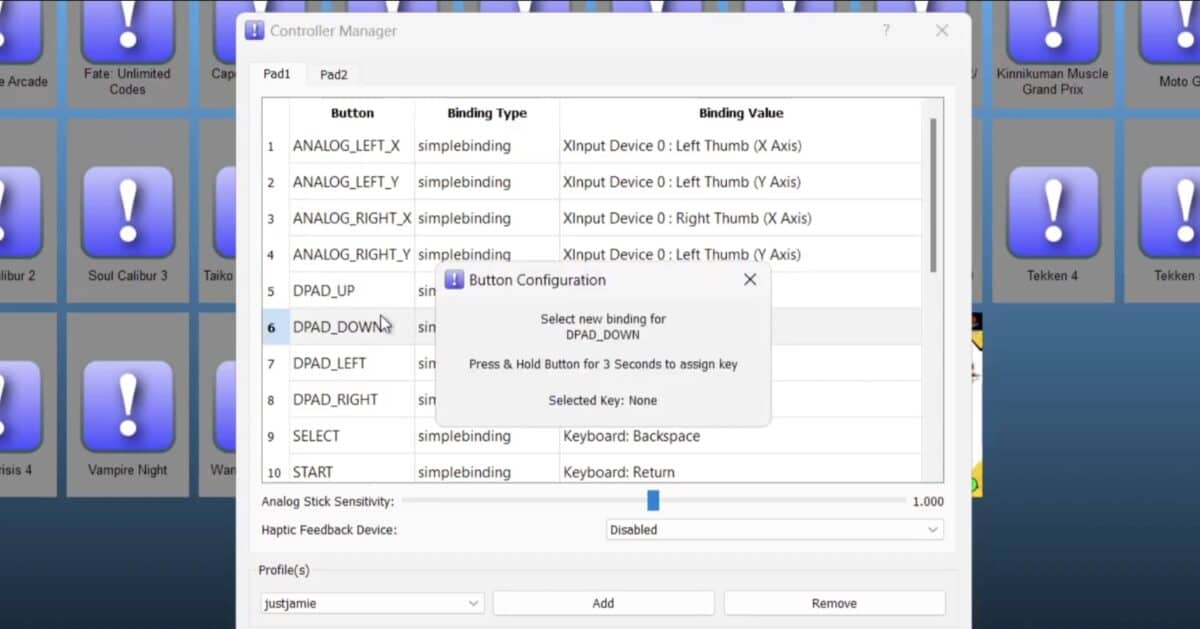Screen dimensions: 1200x629
Task: Click the Controller Manager help question mark
Action: coord(885,31)
